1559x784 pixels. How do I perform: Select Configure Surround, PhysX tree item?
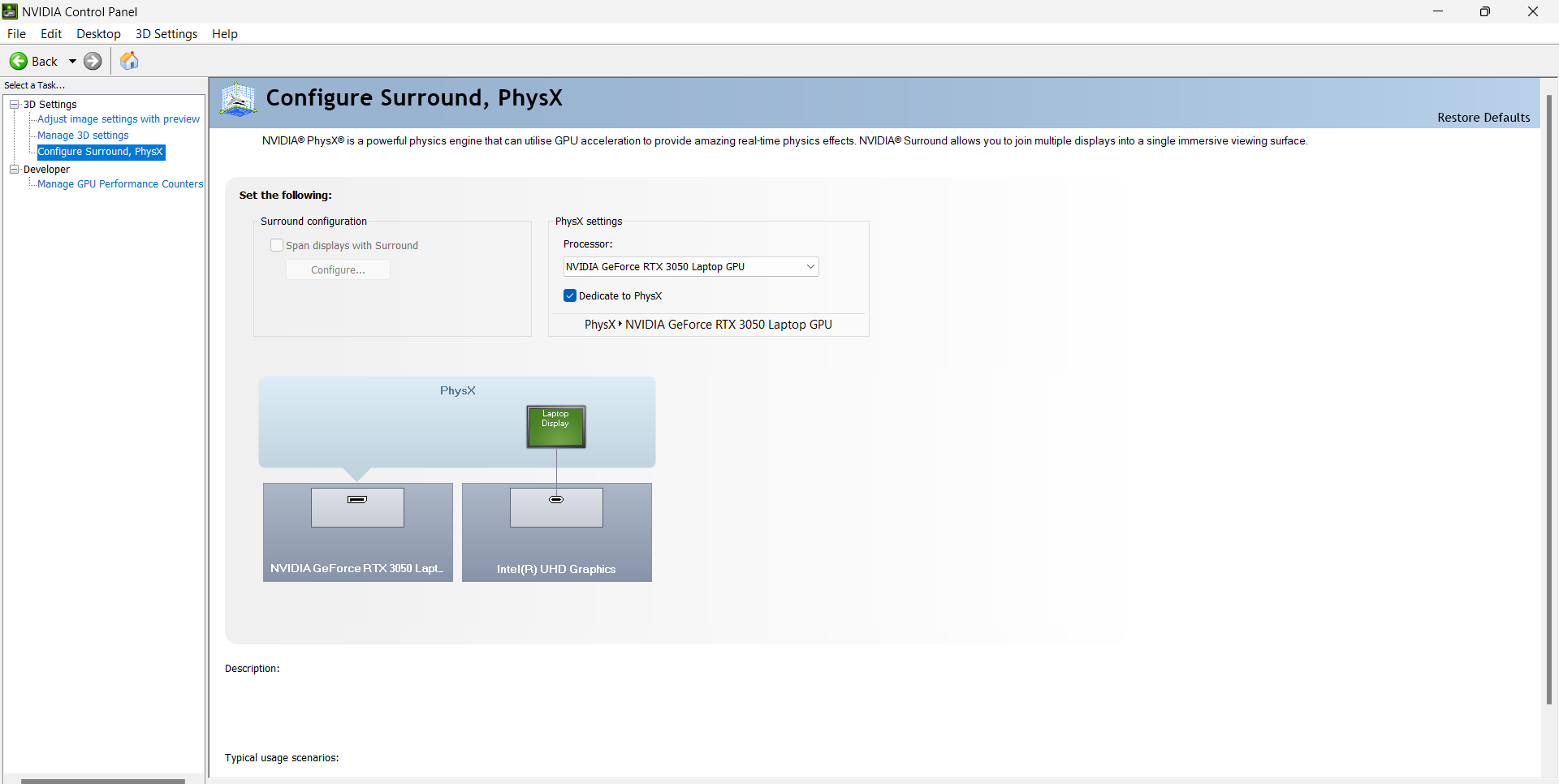point(101,152)
